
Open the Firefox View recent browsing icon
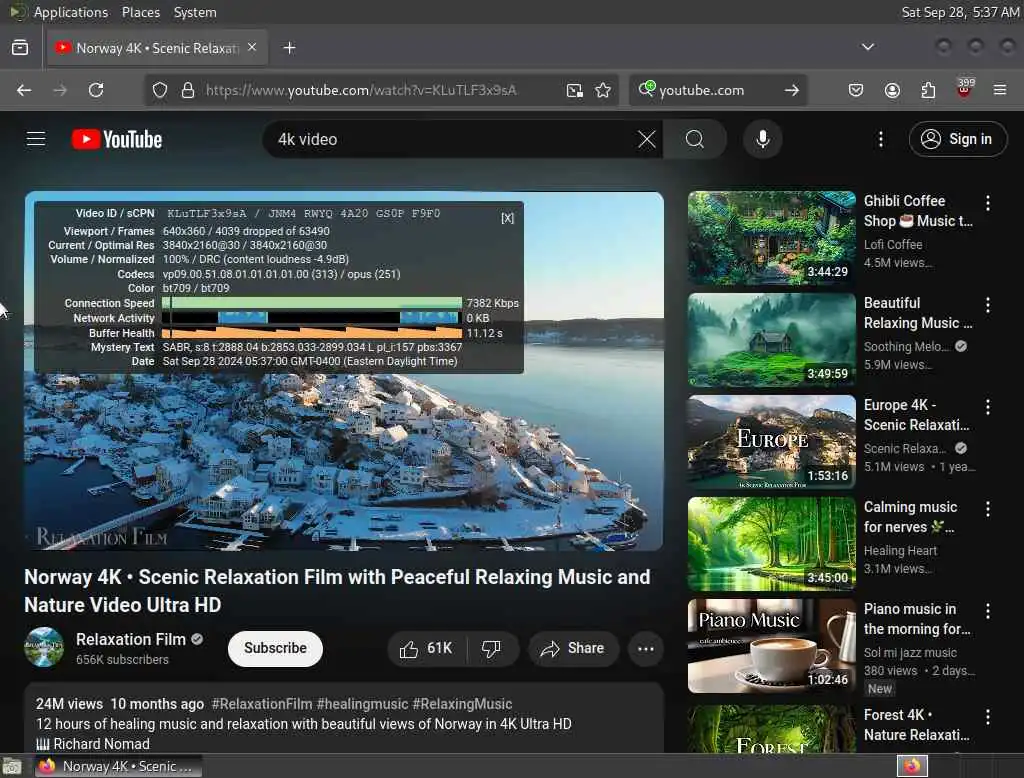(20, 48)
